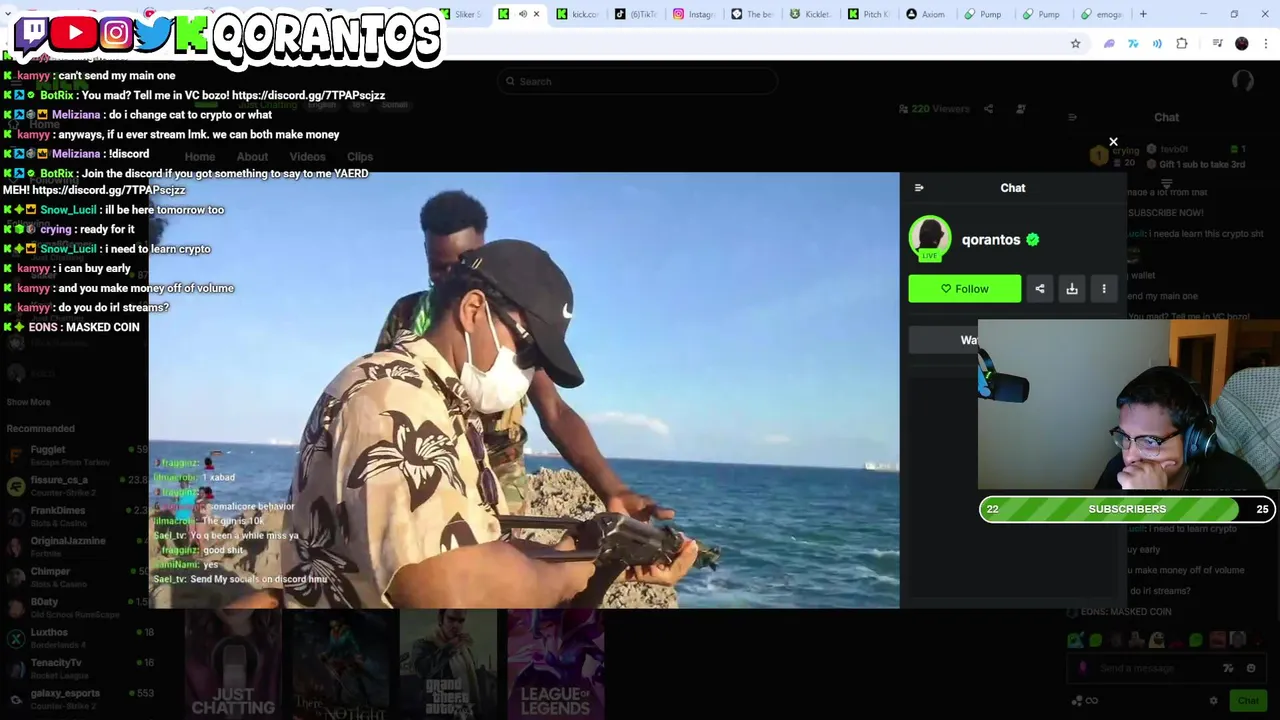Click the Kick search field
1280x720 pixels.
pos(638,81)
